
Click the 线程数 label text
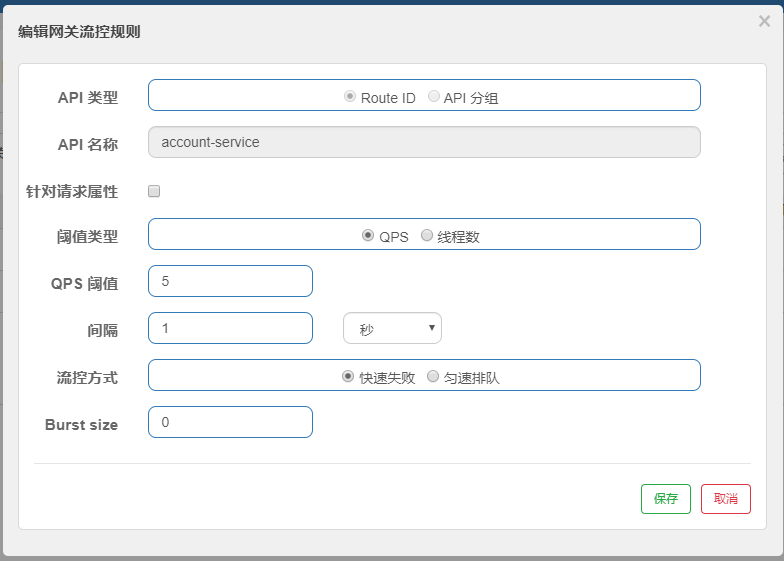point(458,237)
